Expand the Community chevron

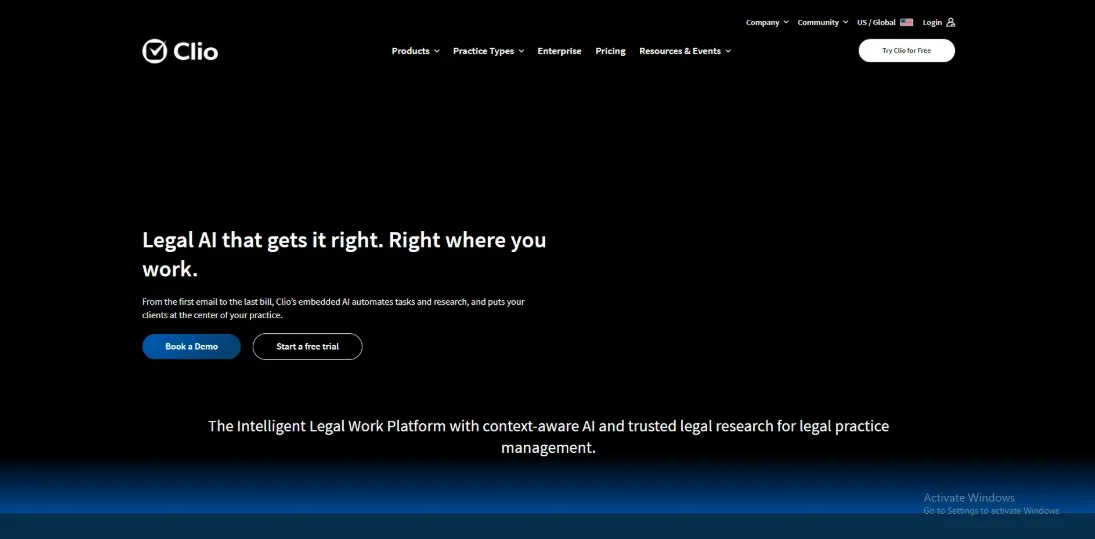coord(845,22)
